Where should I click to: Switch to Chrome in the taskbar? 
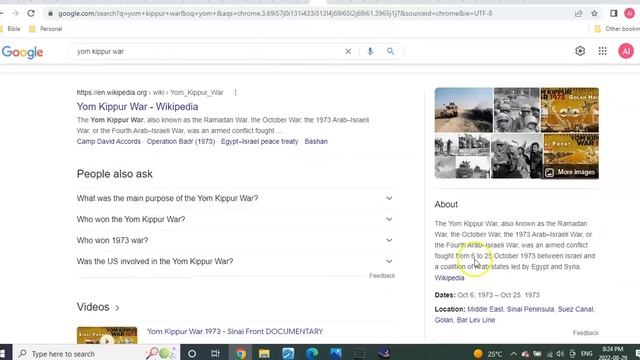coord(240,353)
